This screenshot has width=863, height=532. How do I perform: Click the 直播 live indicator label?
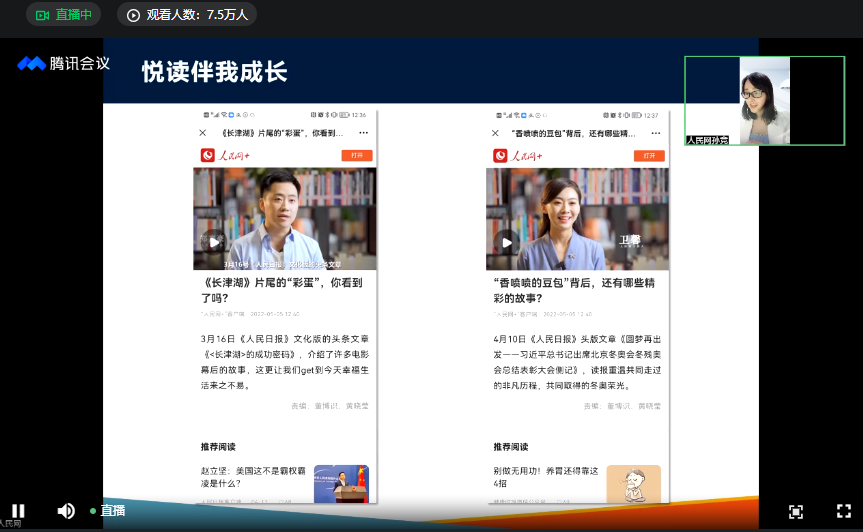coord(113,511)
